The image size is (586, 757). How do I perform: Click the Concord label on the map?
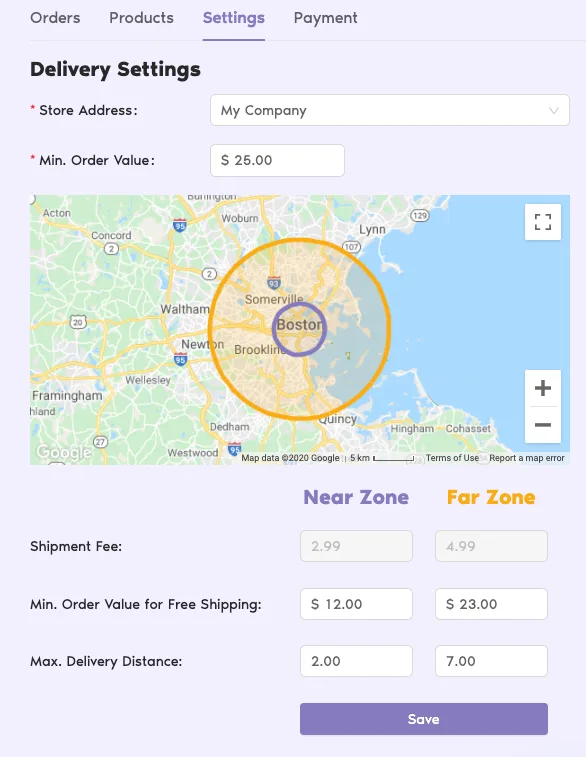111,235
